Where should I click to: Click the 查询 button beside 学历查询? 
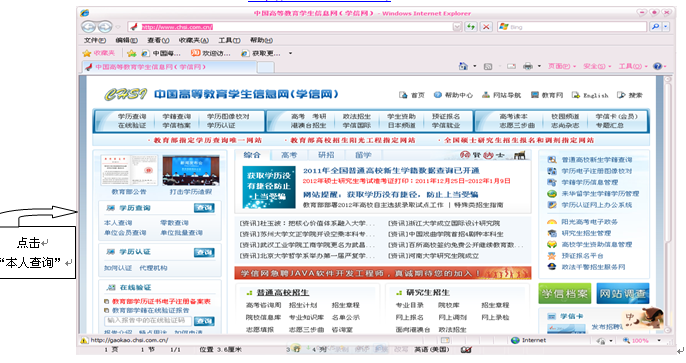pyautogui.click(x=204, y=208)
